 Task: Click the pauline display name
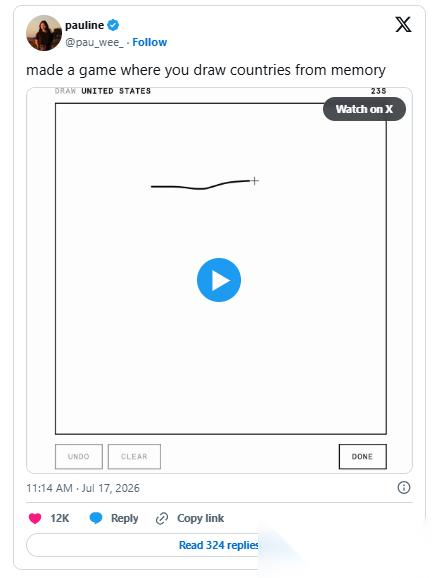pyautogui.click(x=84, y=25)
